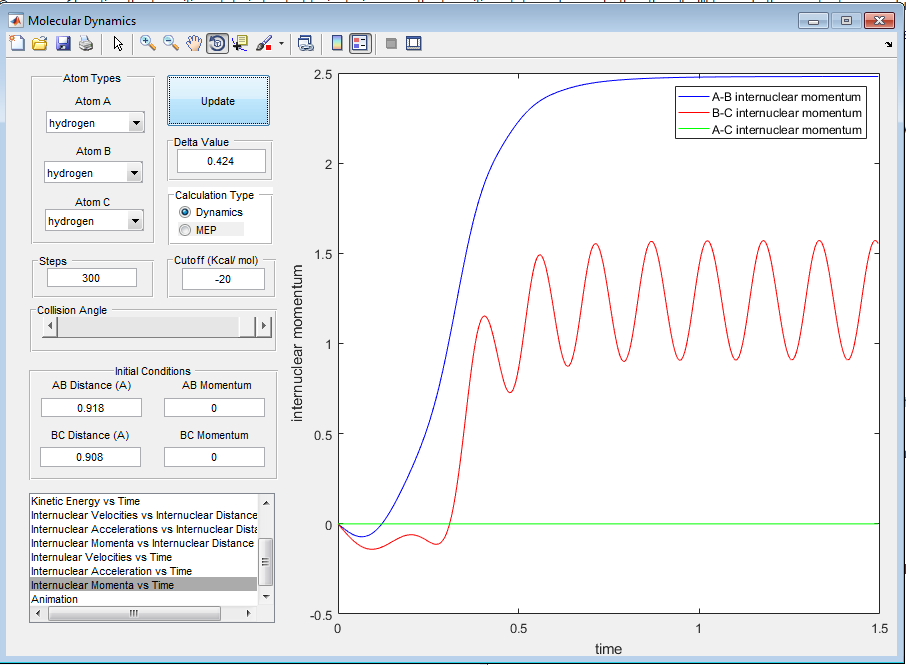Open the Atom A element dropdown
Screen dimensions: 906x665
click(135, 123)
